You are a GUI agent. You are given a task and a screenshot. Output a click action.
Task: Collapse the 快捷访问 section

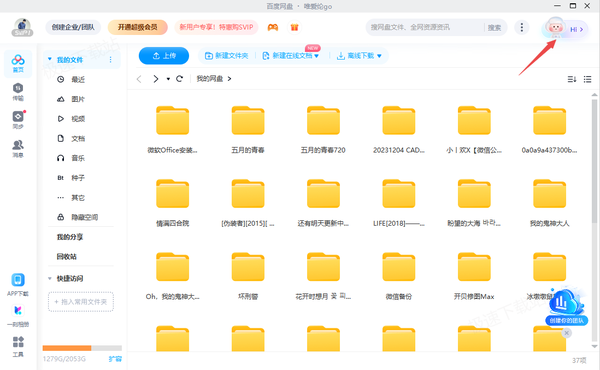pyautogui.click(x=50, y=279)
